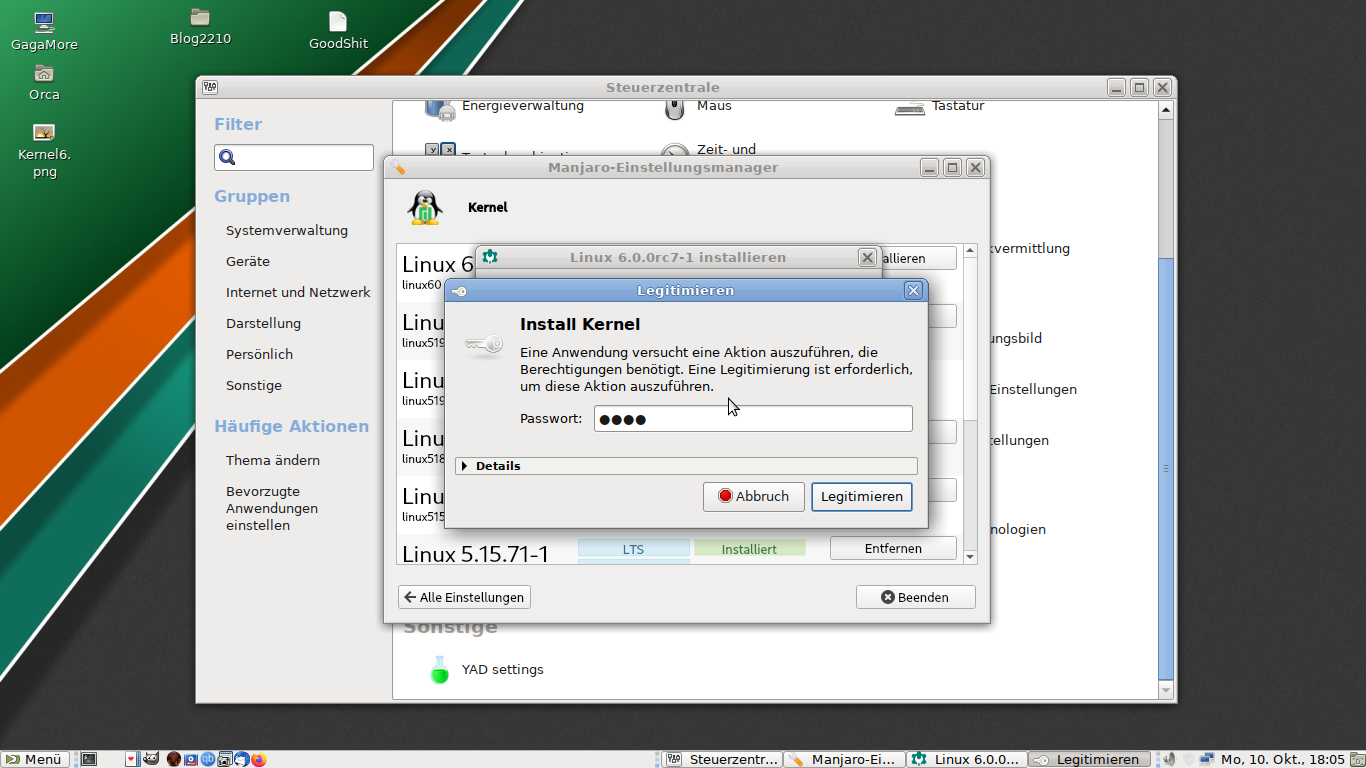Click the LTS label for Linux 5.15.71-1
This screenshot has height=768, width=1366.
(634, 549)
